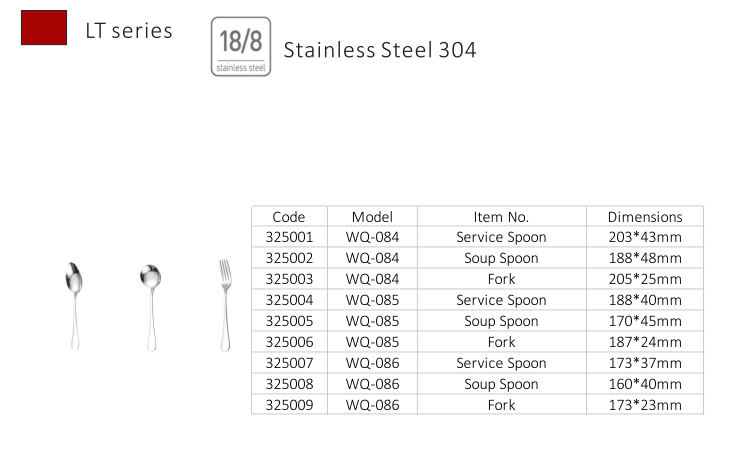
Task: Select the round soup spoon image
Action: 150,307
